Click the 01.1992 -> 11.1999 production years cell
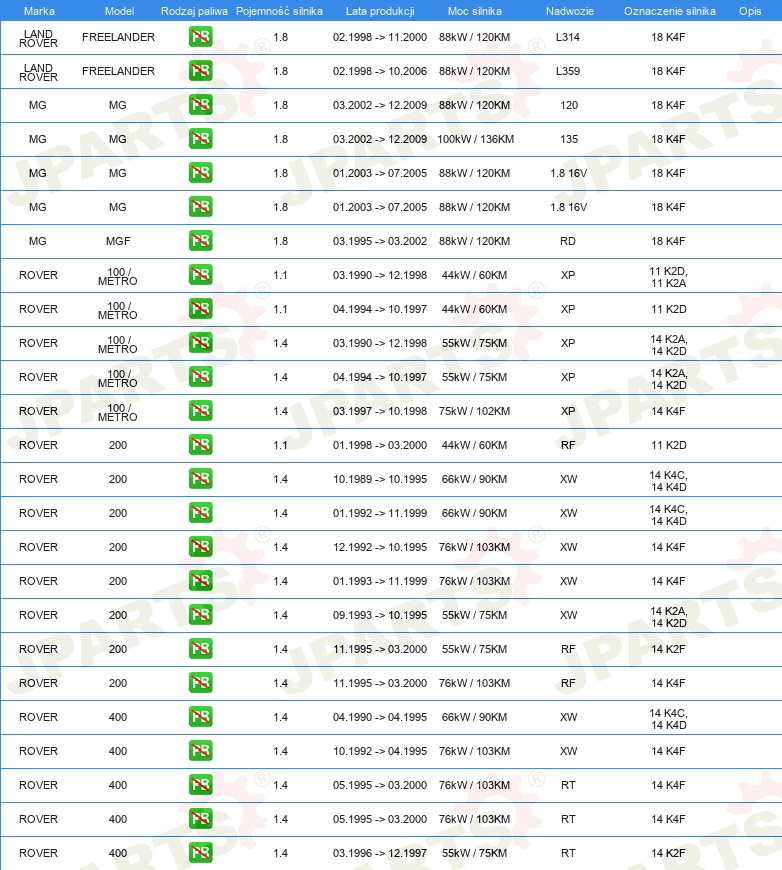Image resolution: width=782 pixels, height=870 pixels. pyautogui.click(x=380, y=513)
